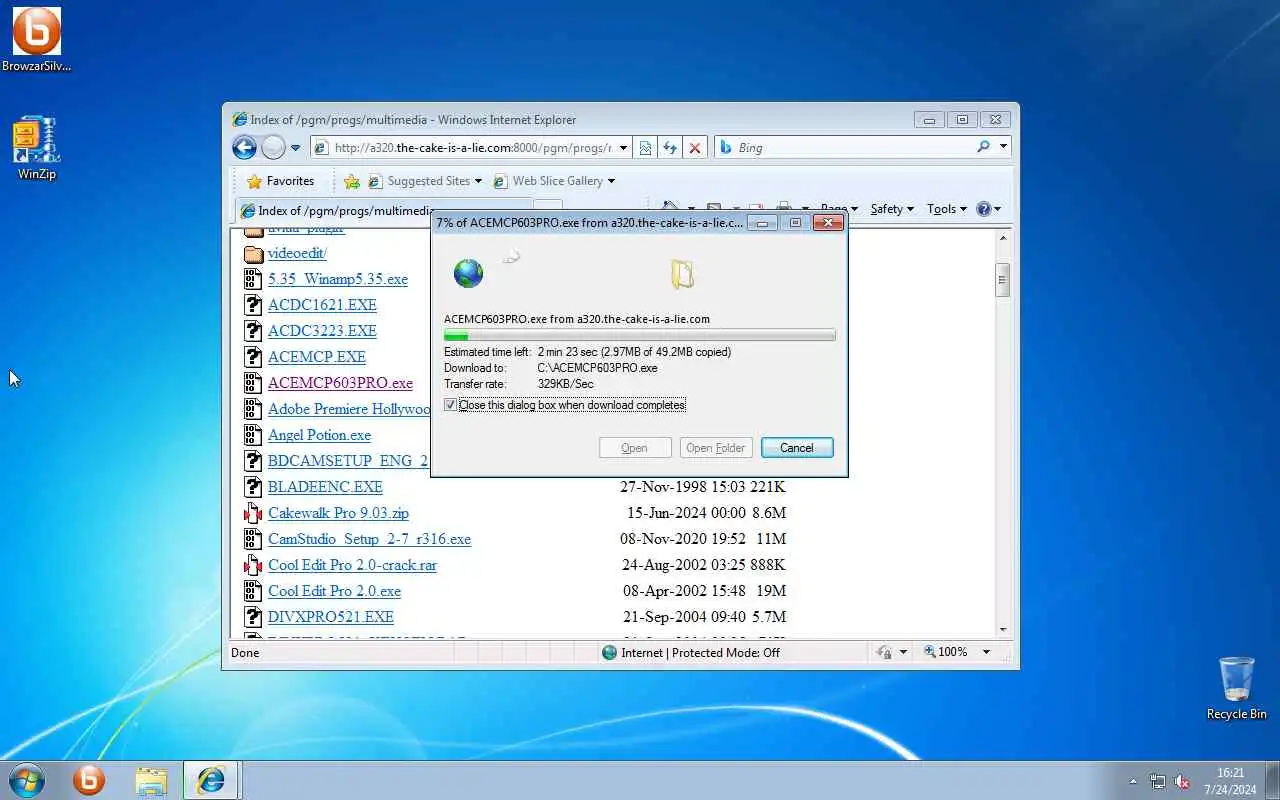Click the unknown-file icon beside ACDC1621.EXE
This screenshot has width=1280, height=800.
click(253, 305)
